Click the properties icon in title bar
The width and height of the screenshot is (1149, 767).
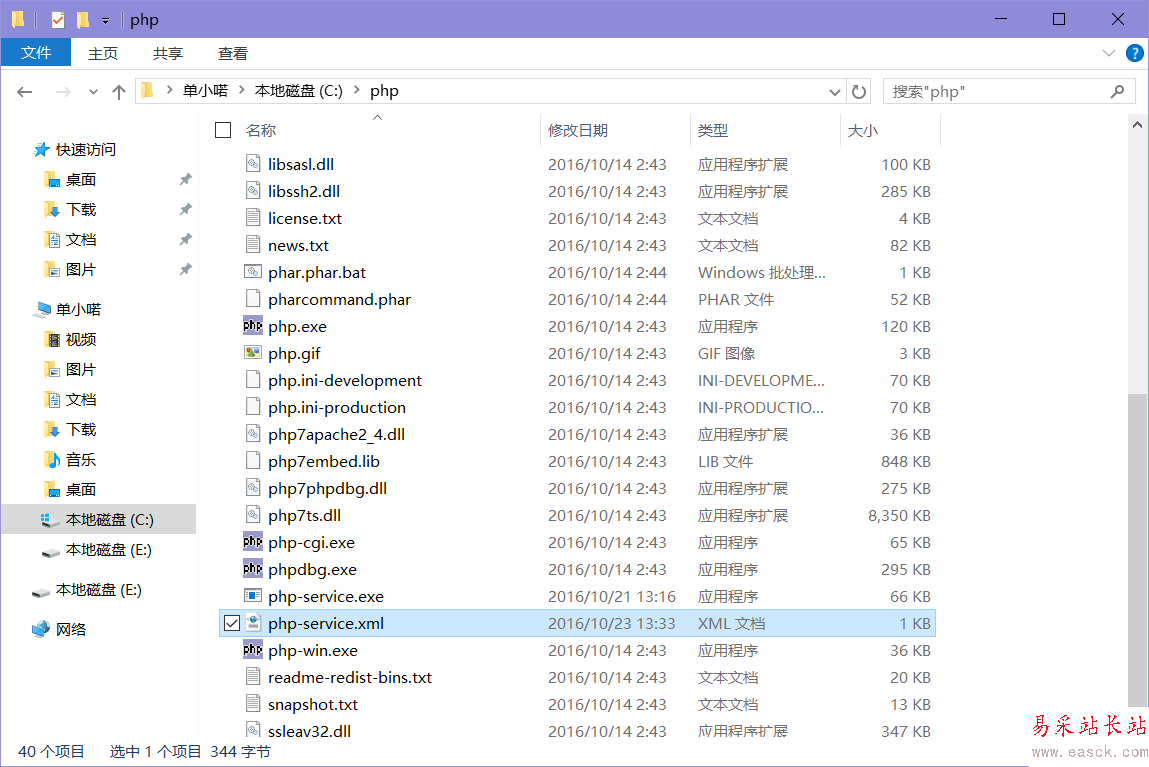tap(58, 20)
